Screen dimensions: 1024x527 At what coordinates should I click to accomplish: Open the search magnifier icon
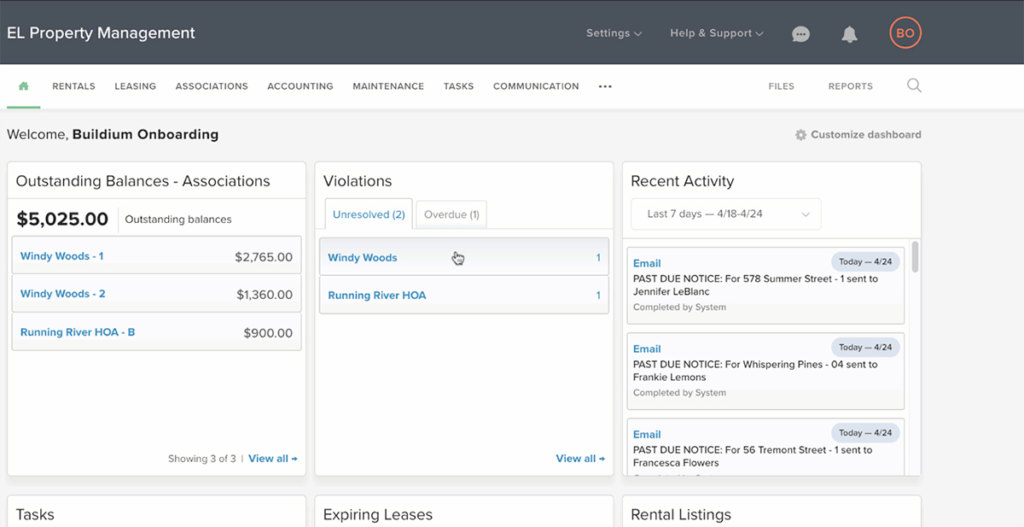tap(913, 86)
